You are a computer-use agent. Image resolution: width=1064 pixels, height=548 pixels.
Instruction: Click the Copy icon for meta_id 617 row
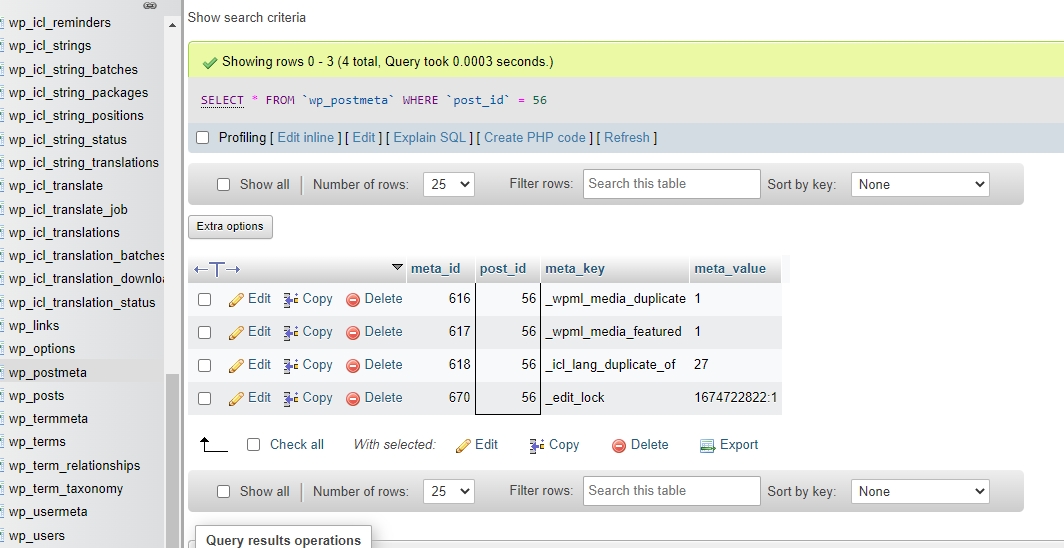(x=291, y=332)
